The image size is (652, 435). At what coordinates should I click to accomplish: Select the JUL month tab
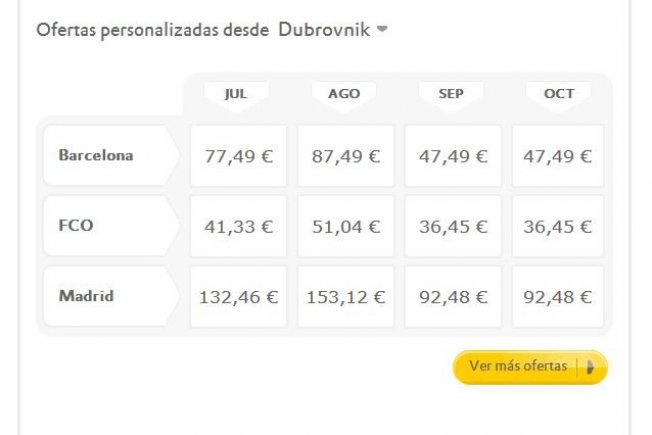(x=236, y=95)
